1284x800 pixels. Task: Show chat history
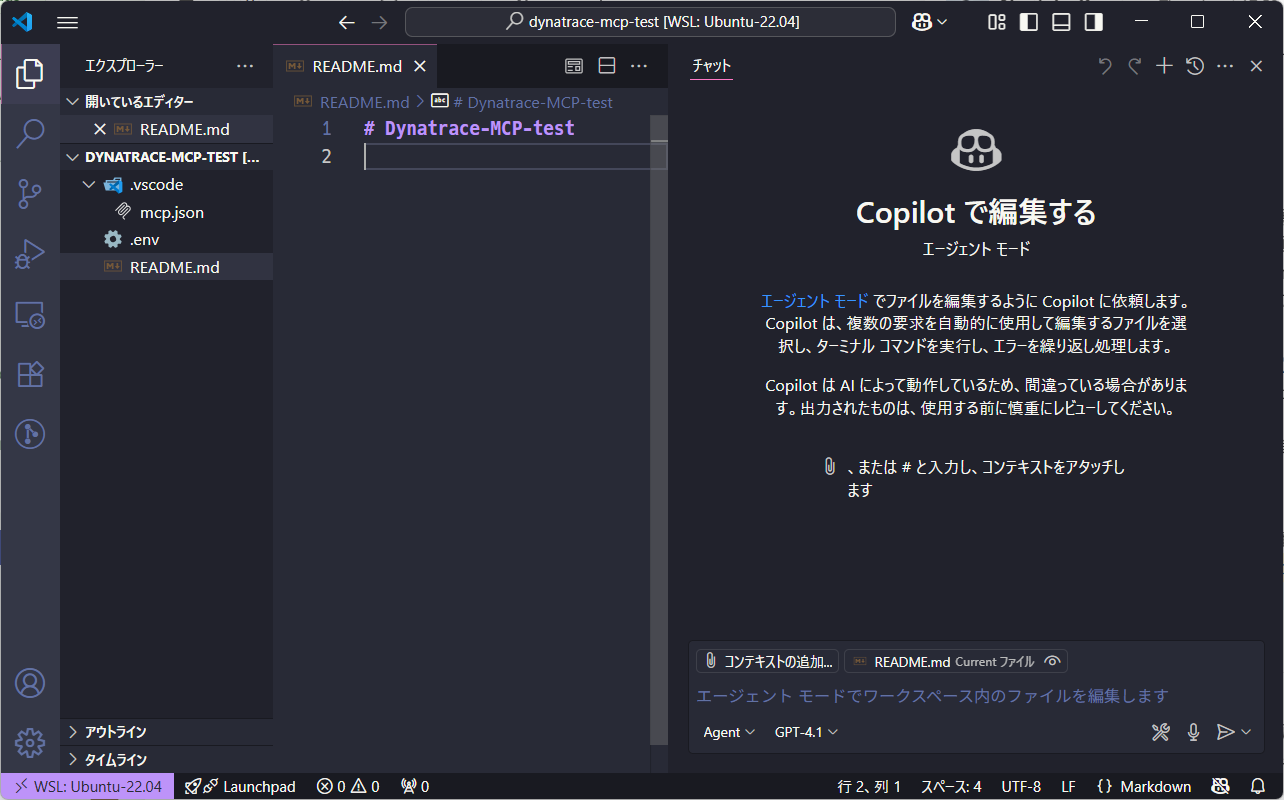(x=1195, y=66)
